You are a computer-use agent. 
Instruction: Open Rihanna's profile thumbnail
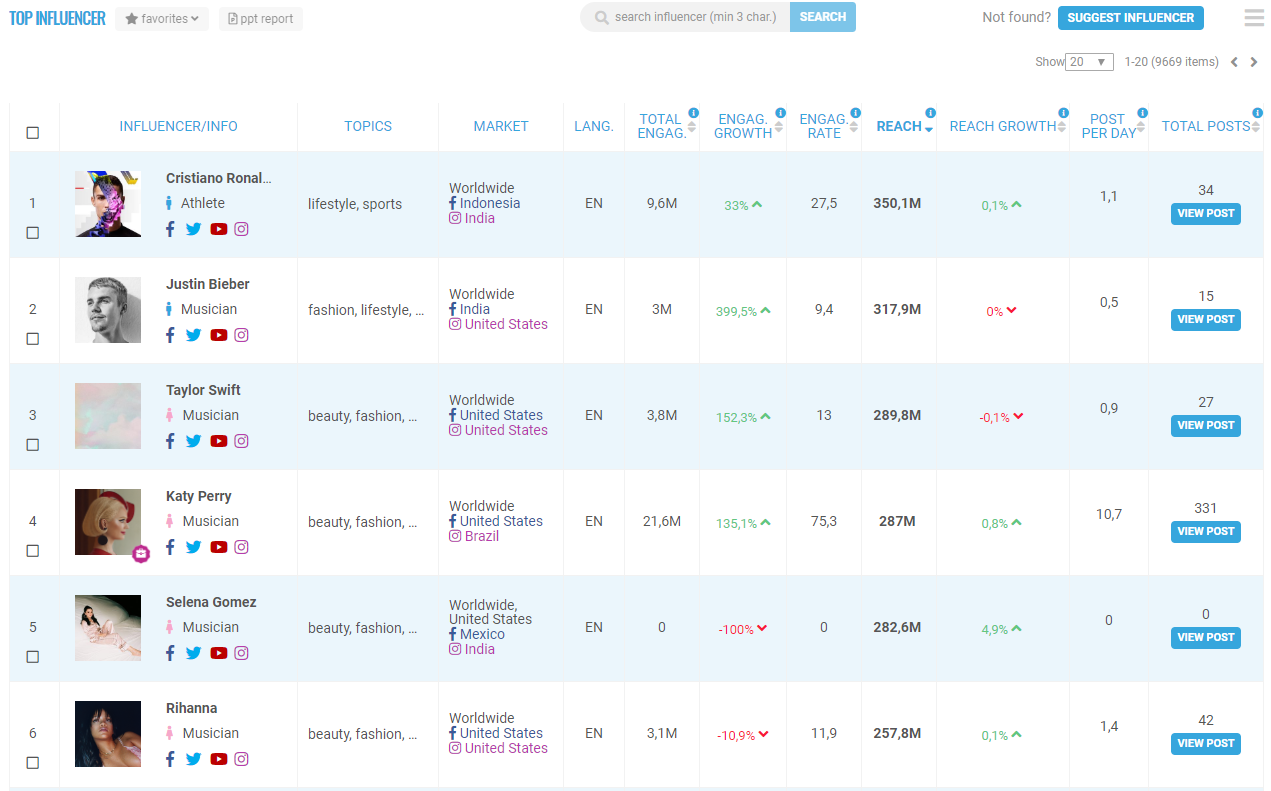tap(108, 734)
